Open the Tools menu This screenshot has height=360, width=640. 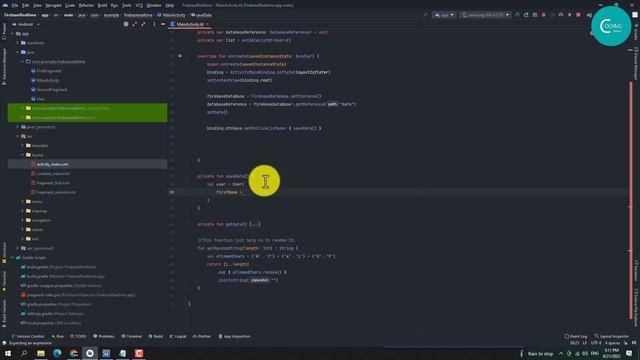coord(127,5)
